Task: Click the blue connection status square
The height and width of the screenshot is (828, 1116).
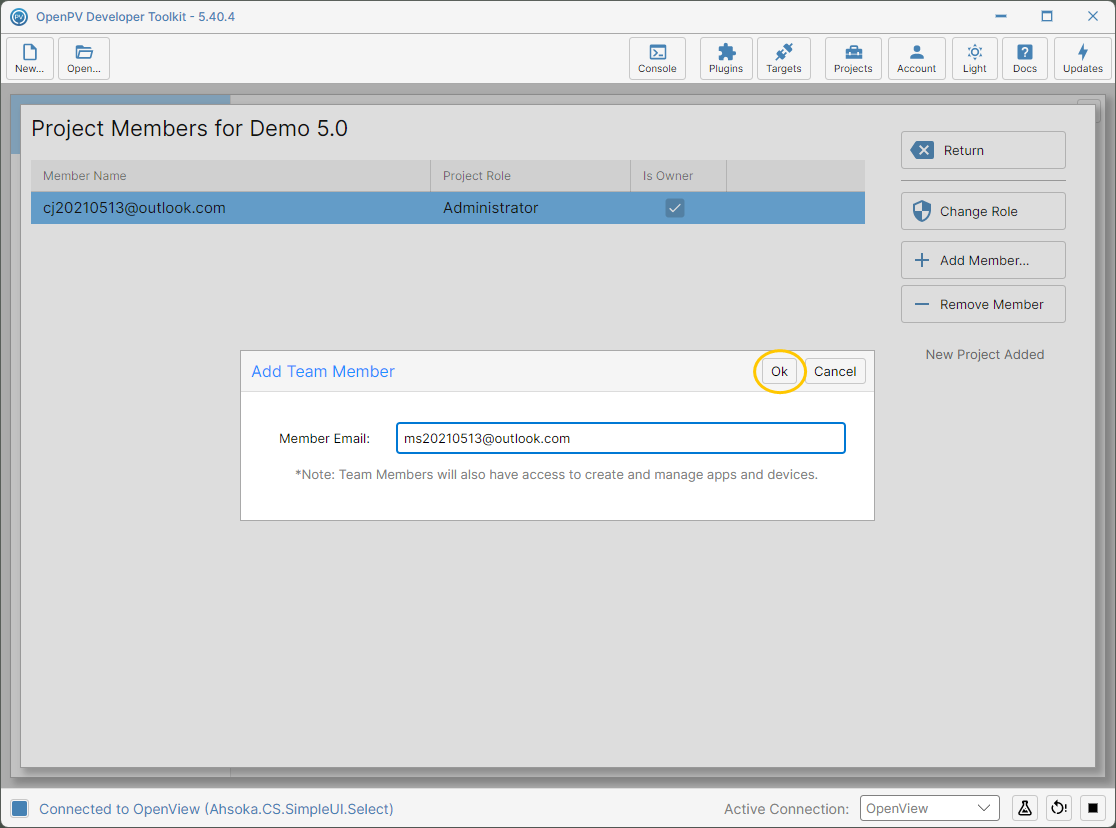Action: [20, 808]
